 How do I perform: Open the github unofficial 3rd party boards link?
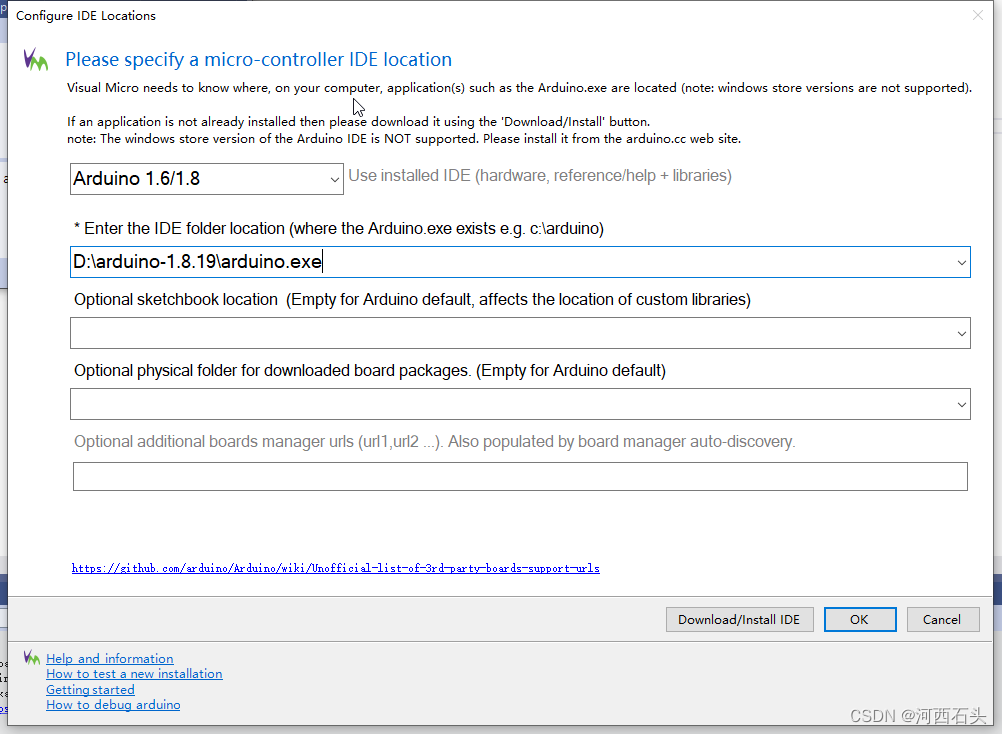[335, 568]
